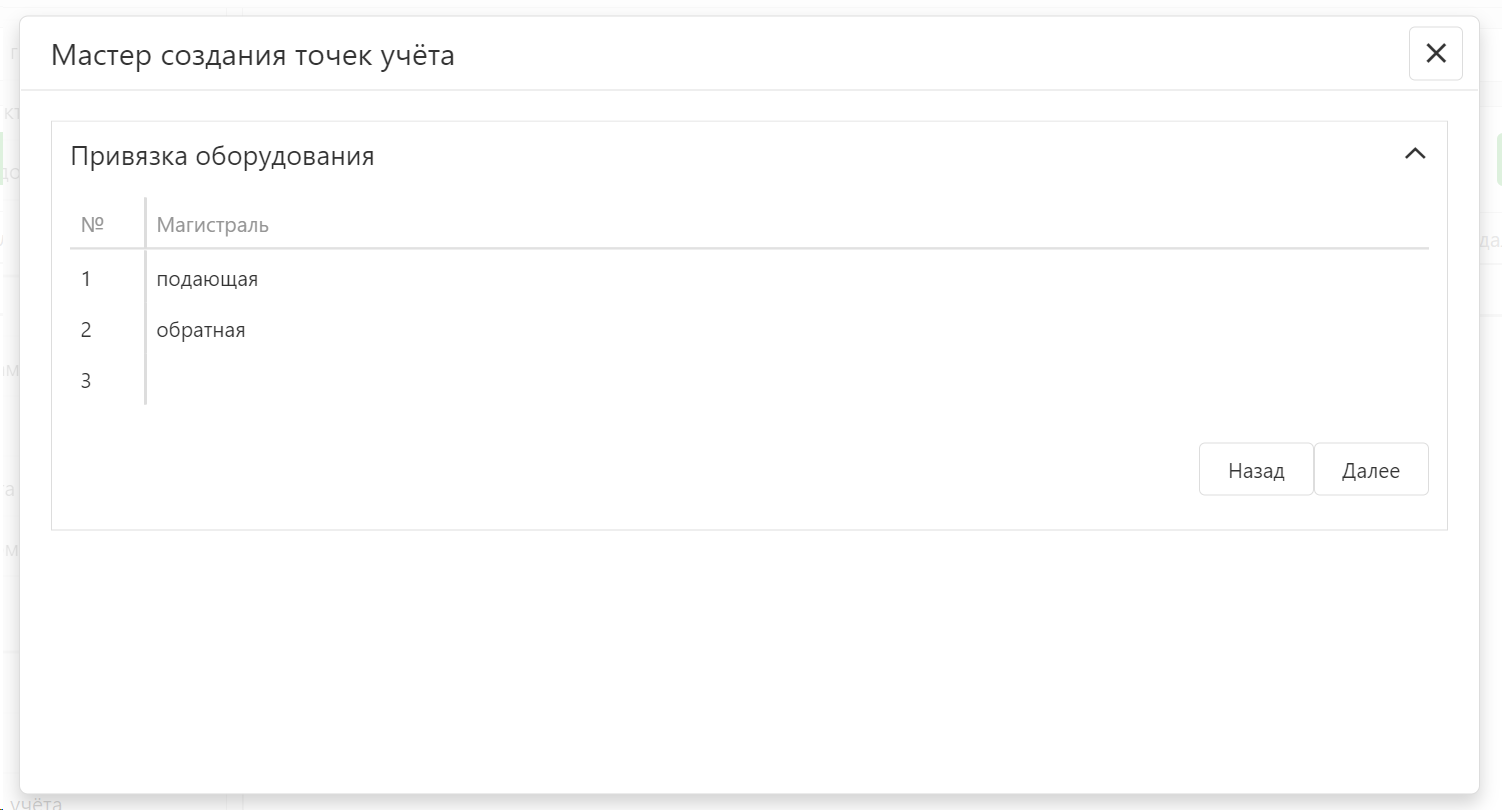Collapse the Привязка оборудования section chevron
The image size is (1502, 810).
1415,154
